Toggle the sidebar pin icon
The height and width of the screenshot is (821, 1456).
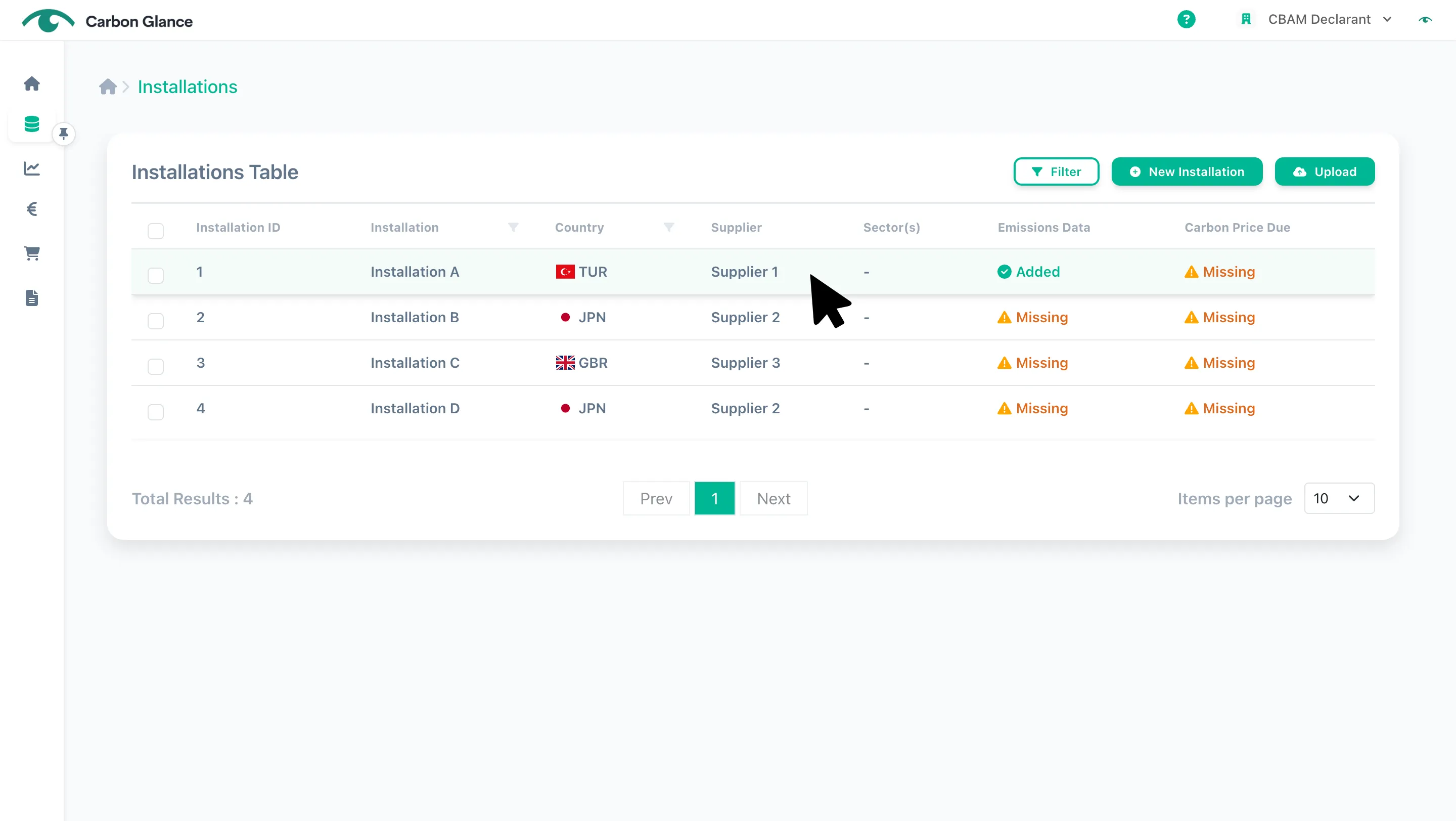click(63, 134)
